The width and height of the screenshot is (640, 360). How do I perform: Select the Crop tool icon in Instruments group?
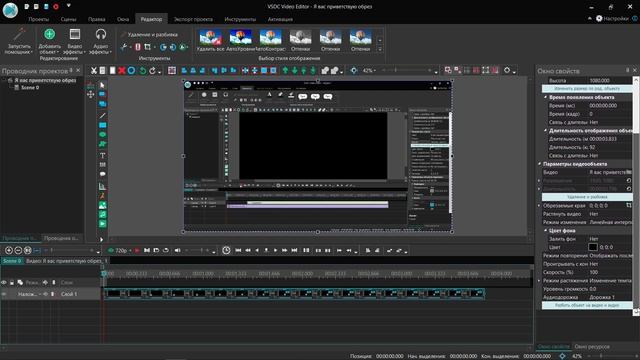point(147,47)
